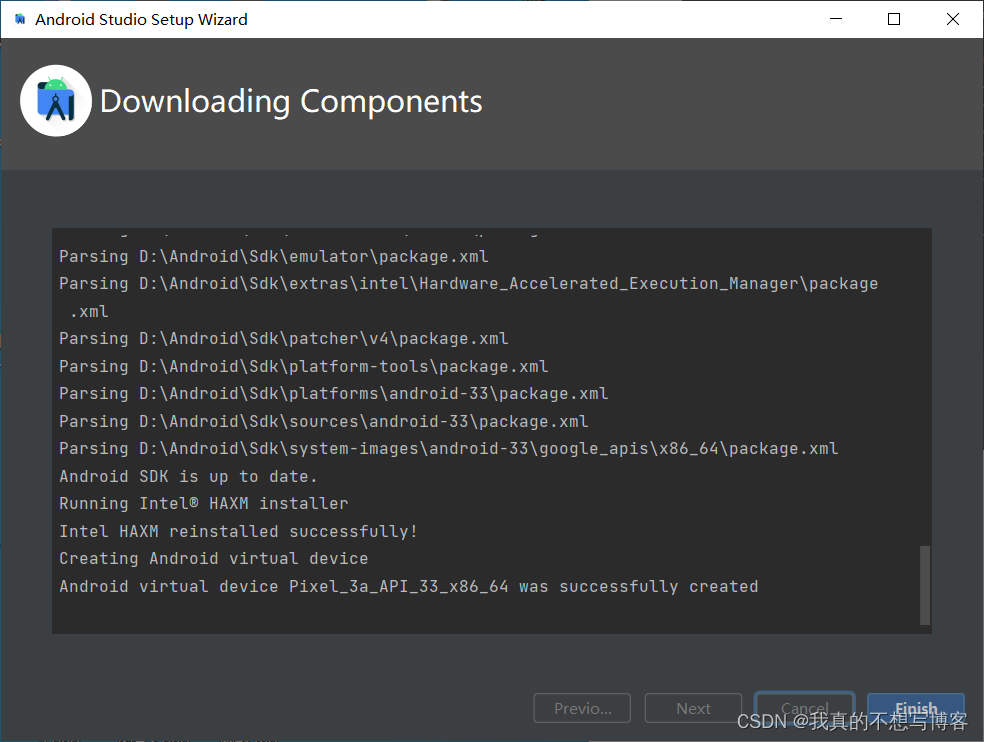Viewport: 984px width, 742px height.
Task: Click the line mentioning Pixel_3a_API_33_x86_64 created
Action: [x=409, y=586]
